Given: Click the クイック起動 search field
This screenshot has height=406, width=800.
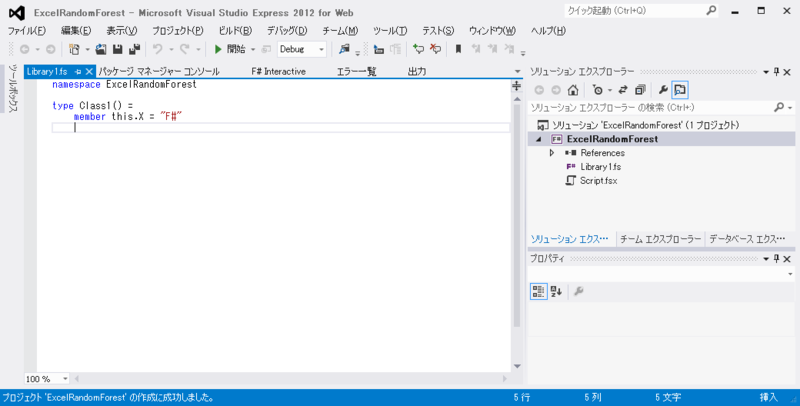Looking at the screenshot, I should (641, 11).
